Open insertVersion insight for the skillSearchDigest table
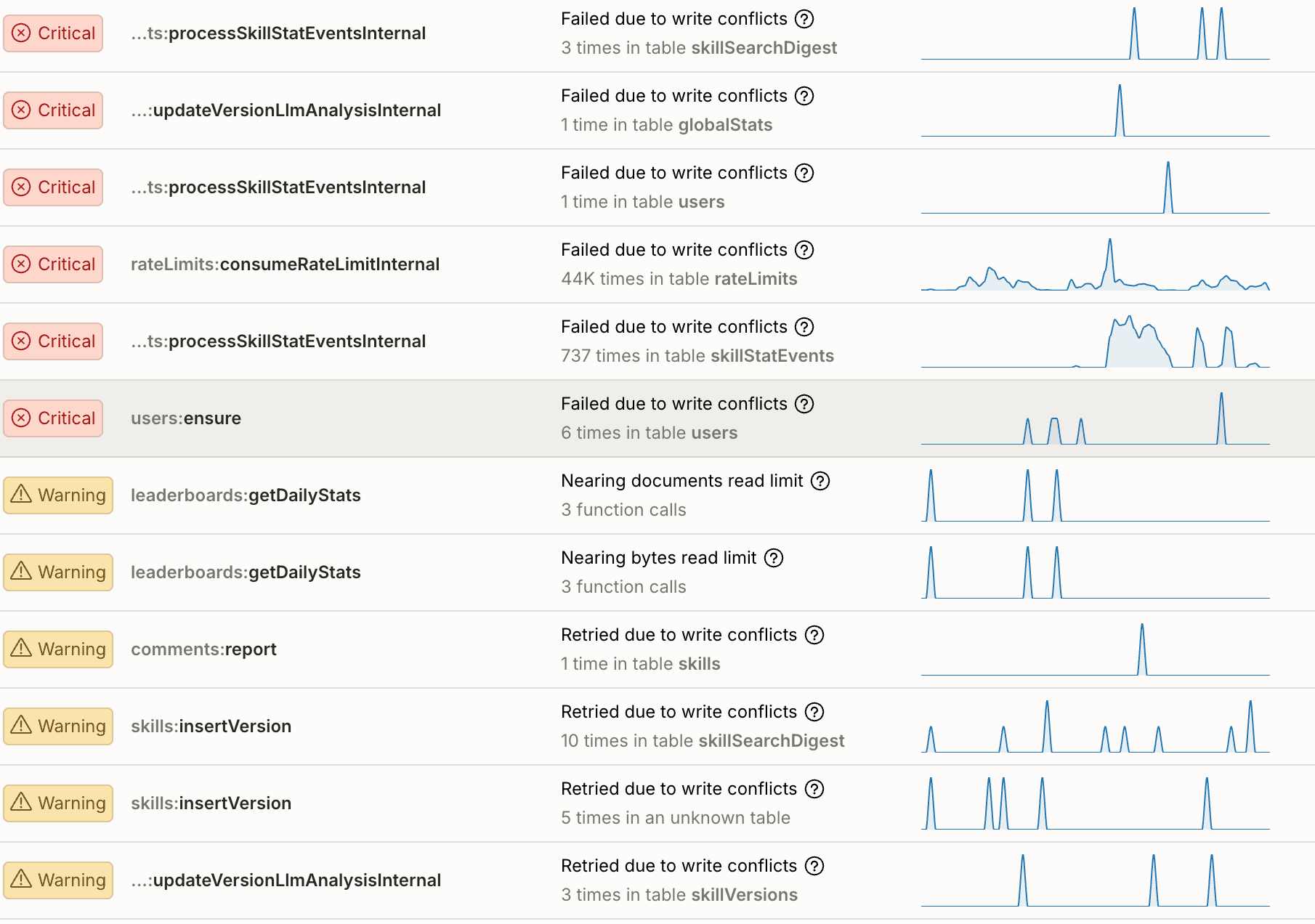1315x924 pixels. point(211,726)
